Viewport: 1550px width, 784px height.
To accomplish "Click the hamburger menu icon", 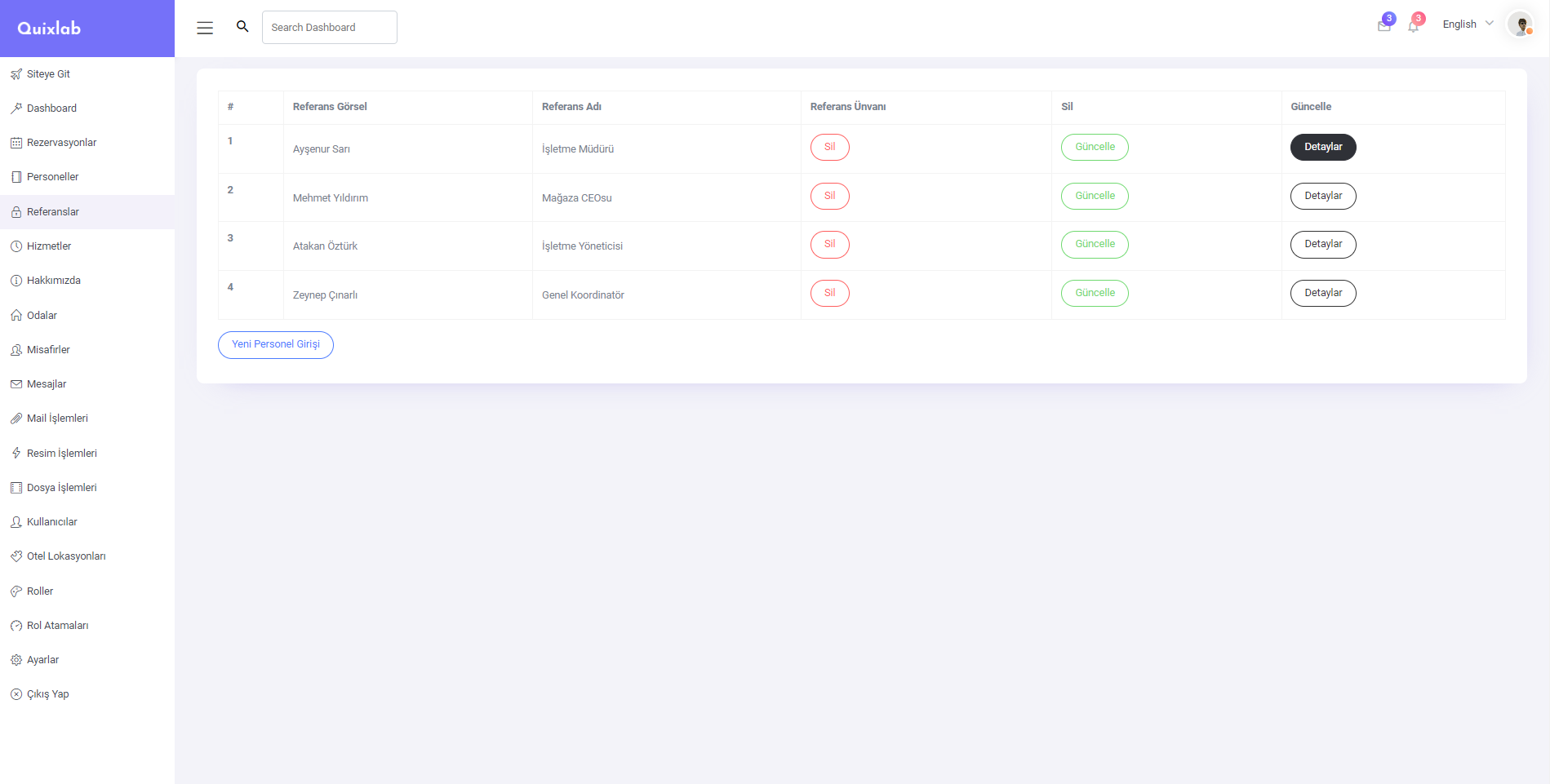I will tap(205, 28).
